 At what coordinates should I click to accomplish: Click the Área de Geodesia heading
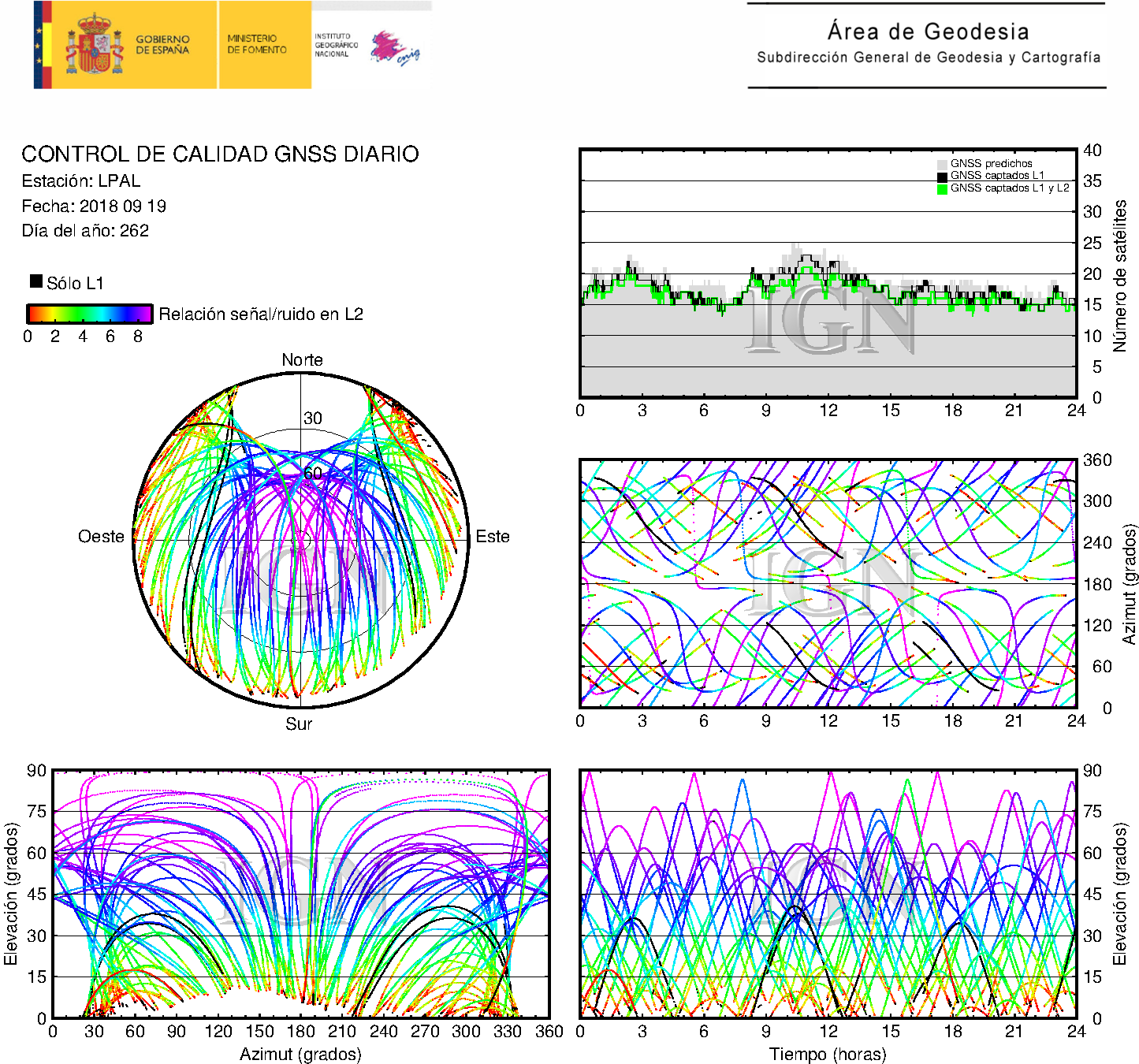[x=928, y=32]
